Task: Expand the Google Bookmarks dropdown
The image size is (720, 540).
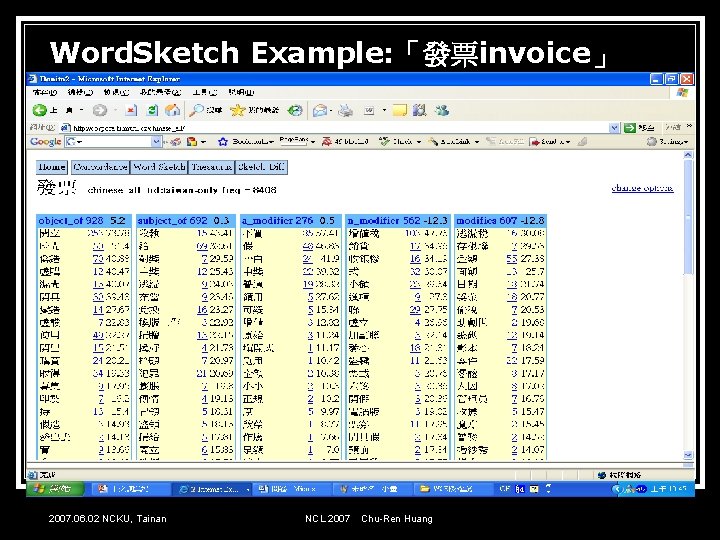Action: tap(271, 141)
